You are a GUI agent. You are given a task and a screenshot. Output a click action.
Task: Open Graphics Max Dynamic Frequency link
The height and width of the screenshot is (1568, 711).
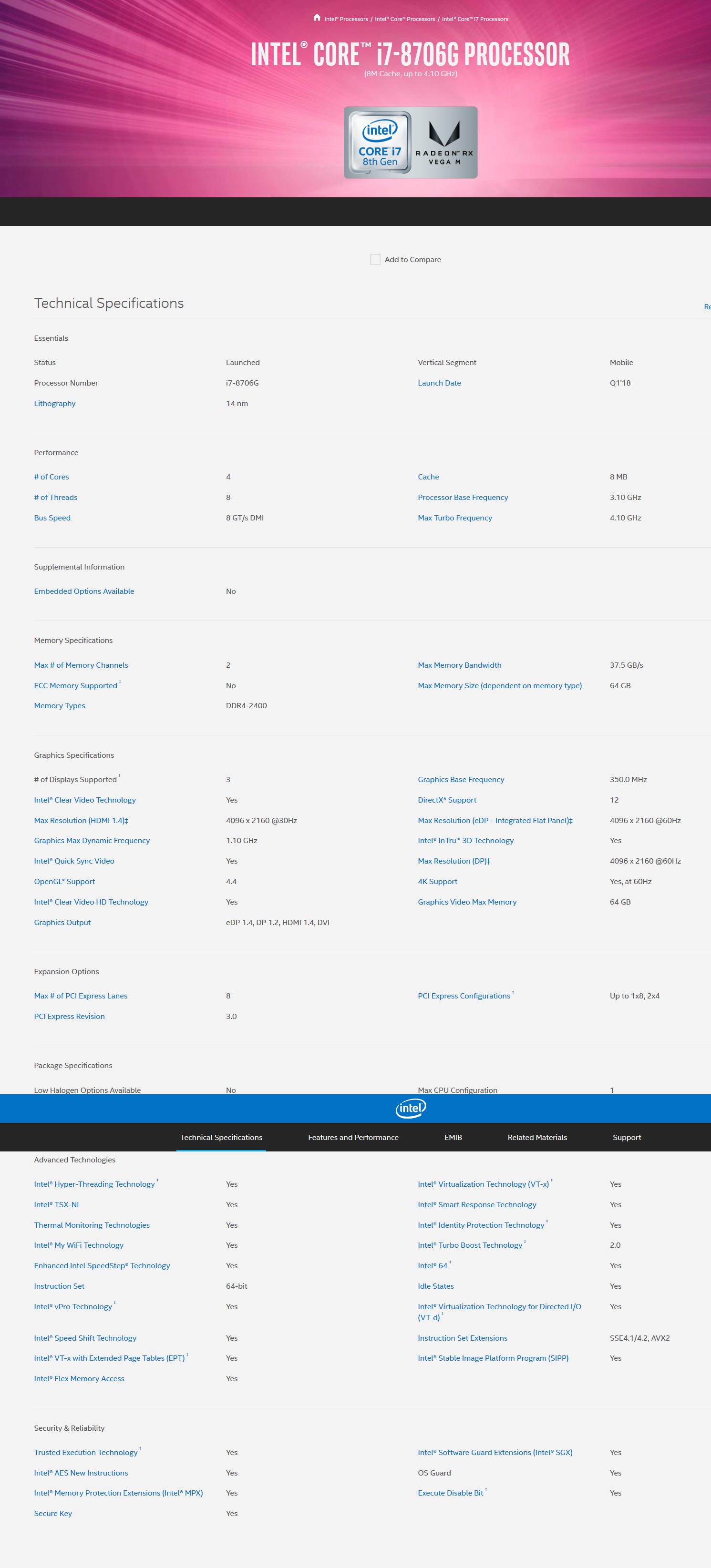[x=92, y=840]
